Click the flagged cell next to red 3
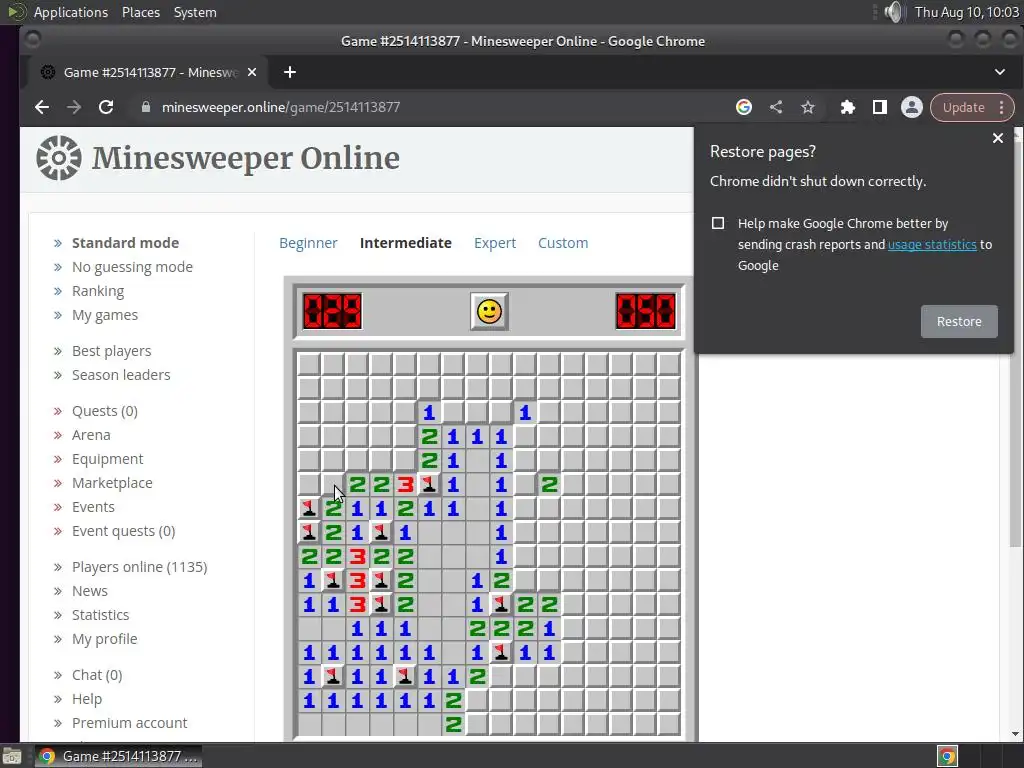The image size is (1024, 768). [x=429, y=485]
